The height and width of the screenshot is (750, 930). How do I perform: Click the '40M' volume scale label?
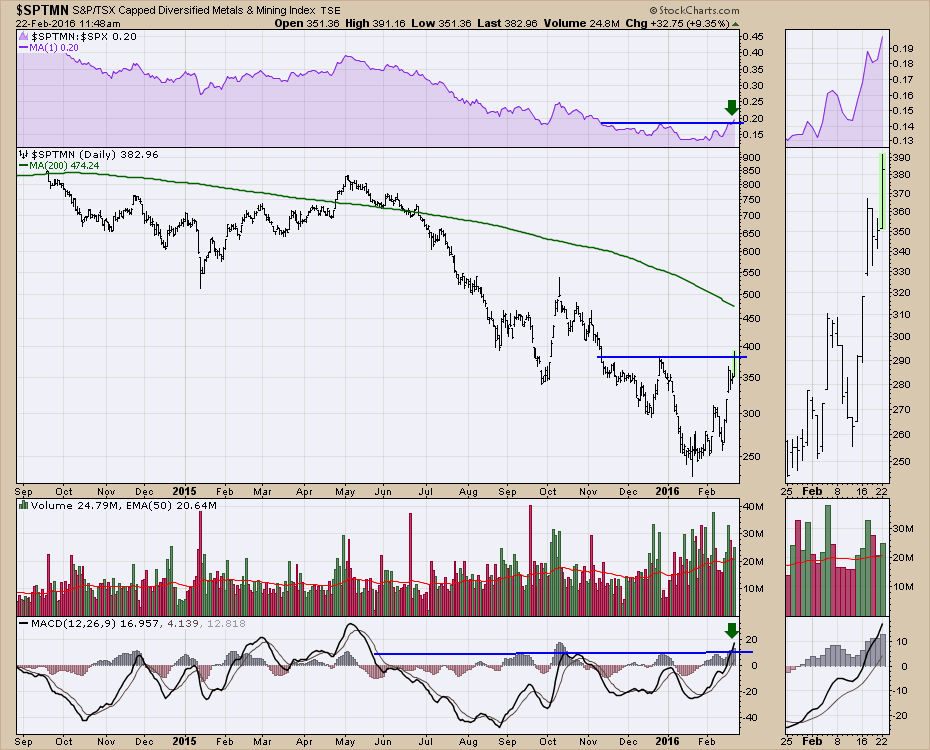click(753, 507)
